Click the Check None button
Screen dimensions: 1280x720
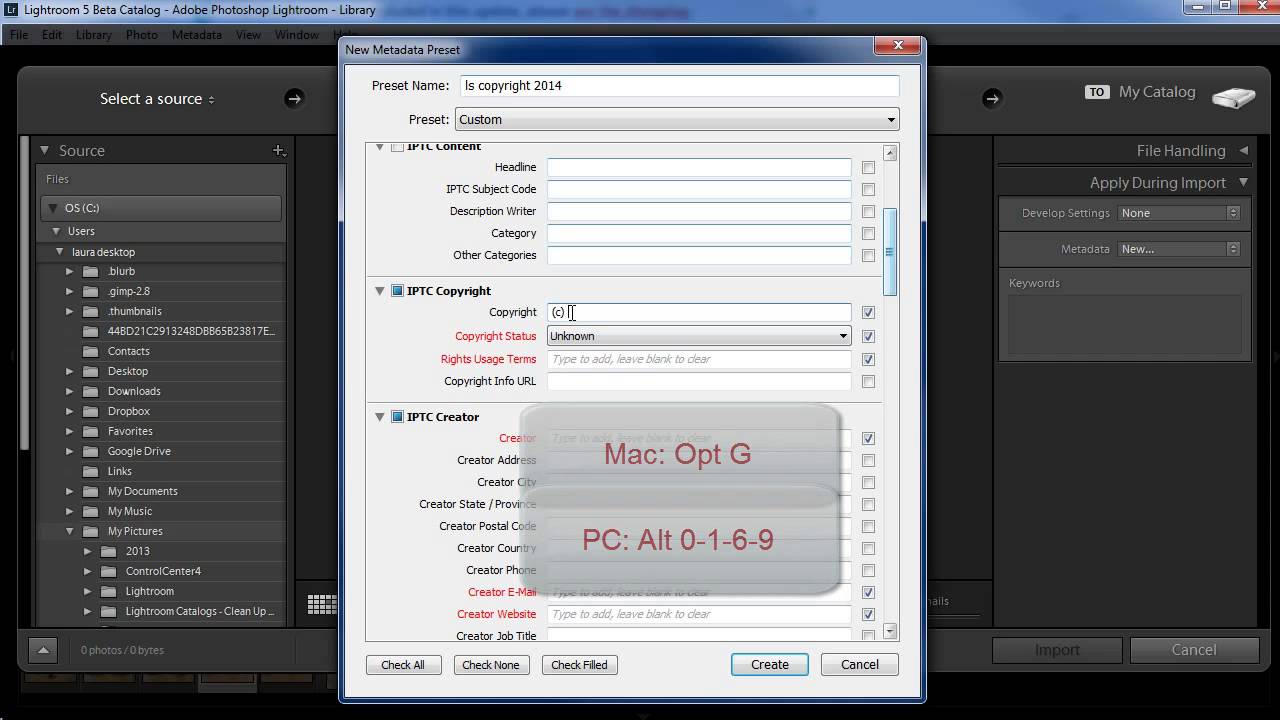491,665
